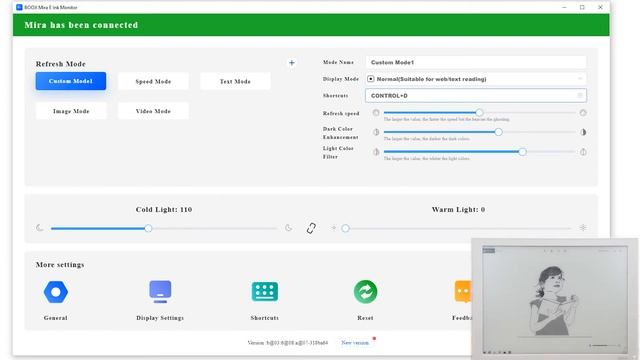Click the BOOX Mira app icon in title bar
This screenshot has height=360, width=640.
tap(19, 7)
